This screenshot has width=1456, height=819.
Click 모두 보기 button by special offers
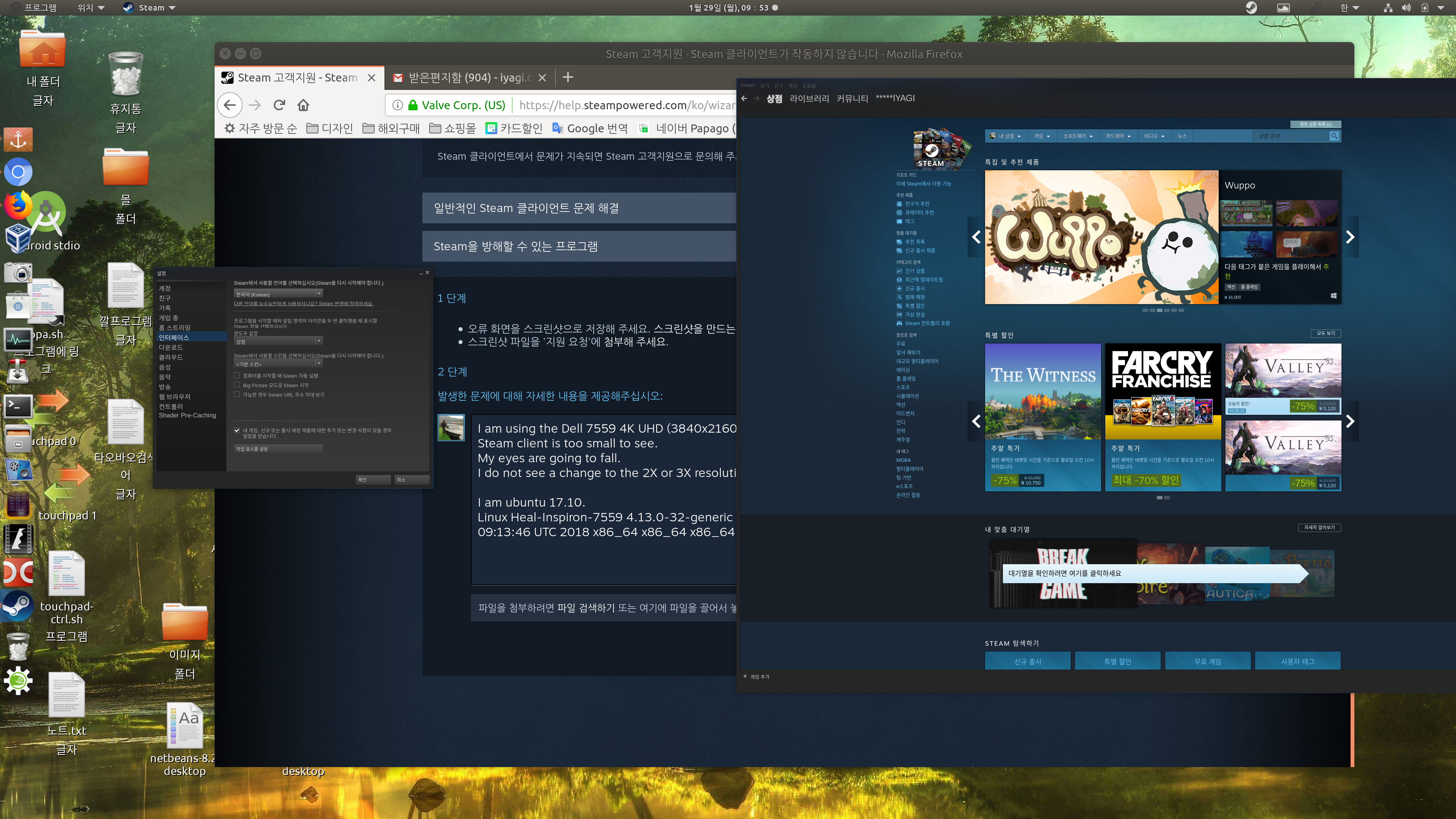(1326, 334)
